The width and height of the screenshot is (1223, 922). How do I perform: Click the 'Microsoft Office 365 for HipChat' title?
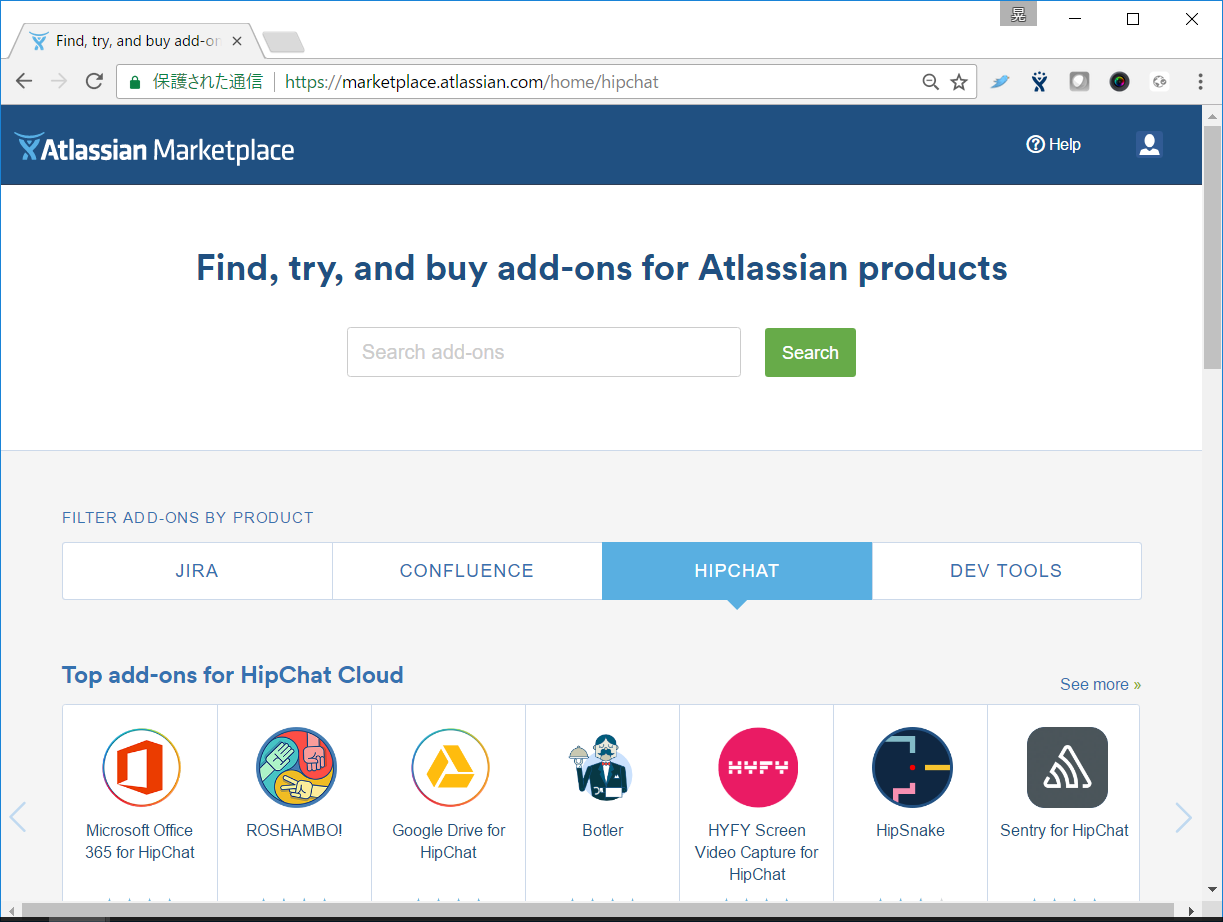[140, 841]
